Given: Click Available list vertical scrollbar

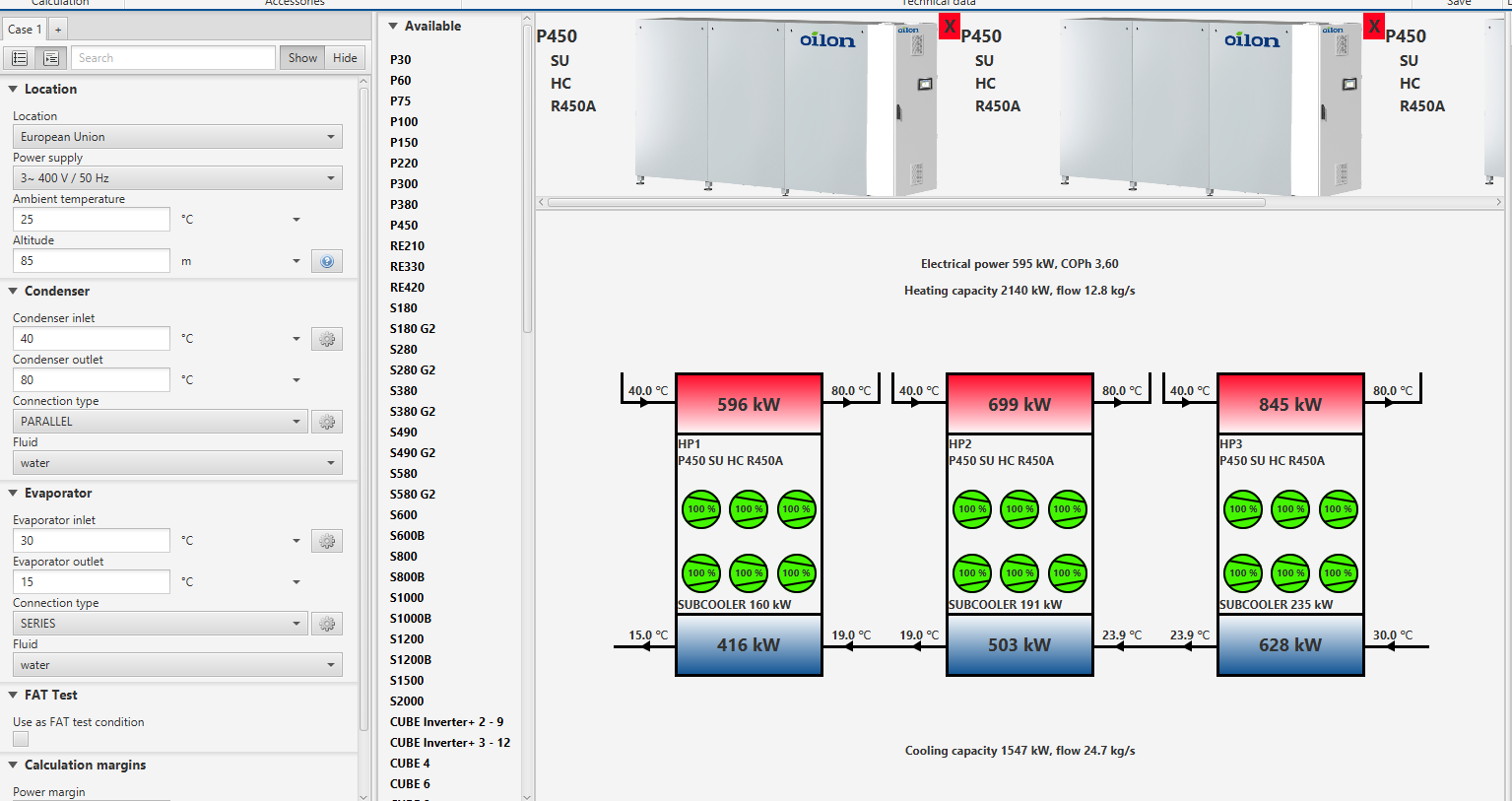Looking at the screenshot, I should coord(527,177).
